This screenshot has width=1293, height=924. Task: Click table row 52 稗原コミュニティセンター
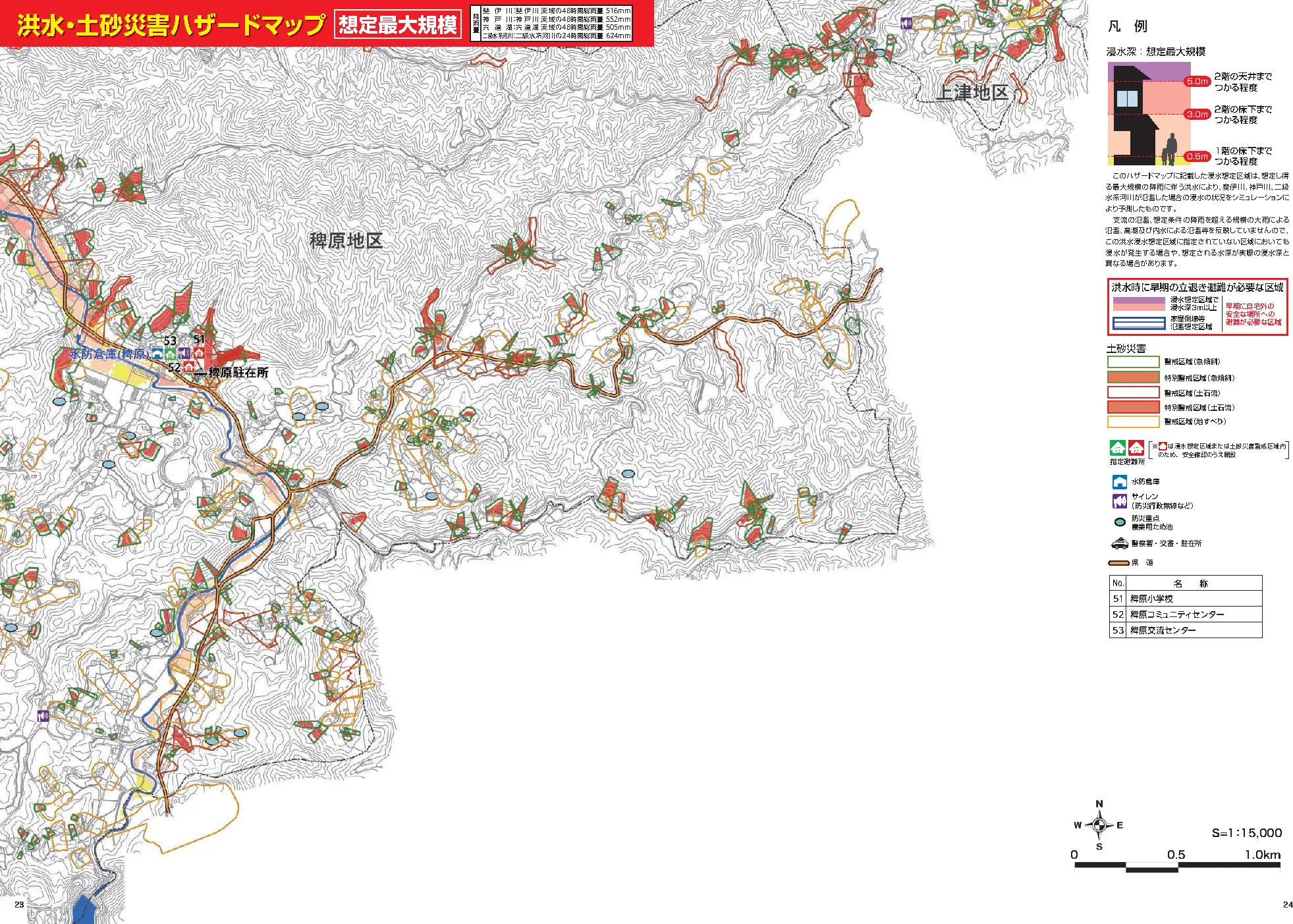coord(1186,614)
